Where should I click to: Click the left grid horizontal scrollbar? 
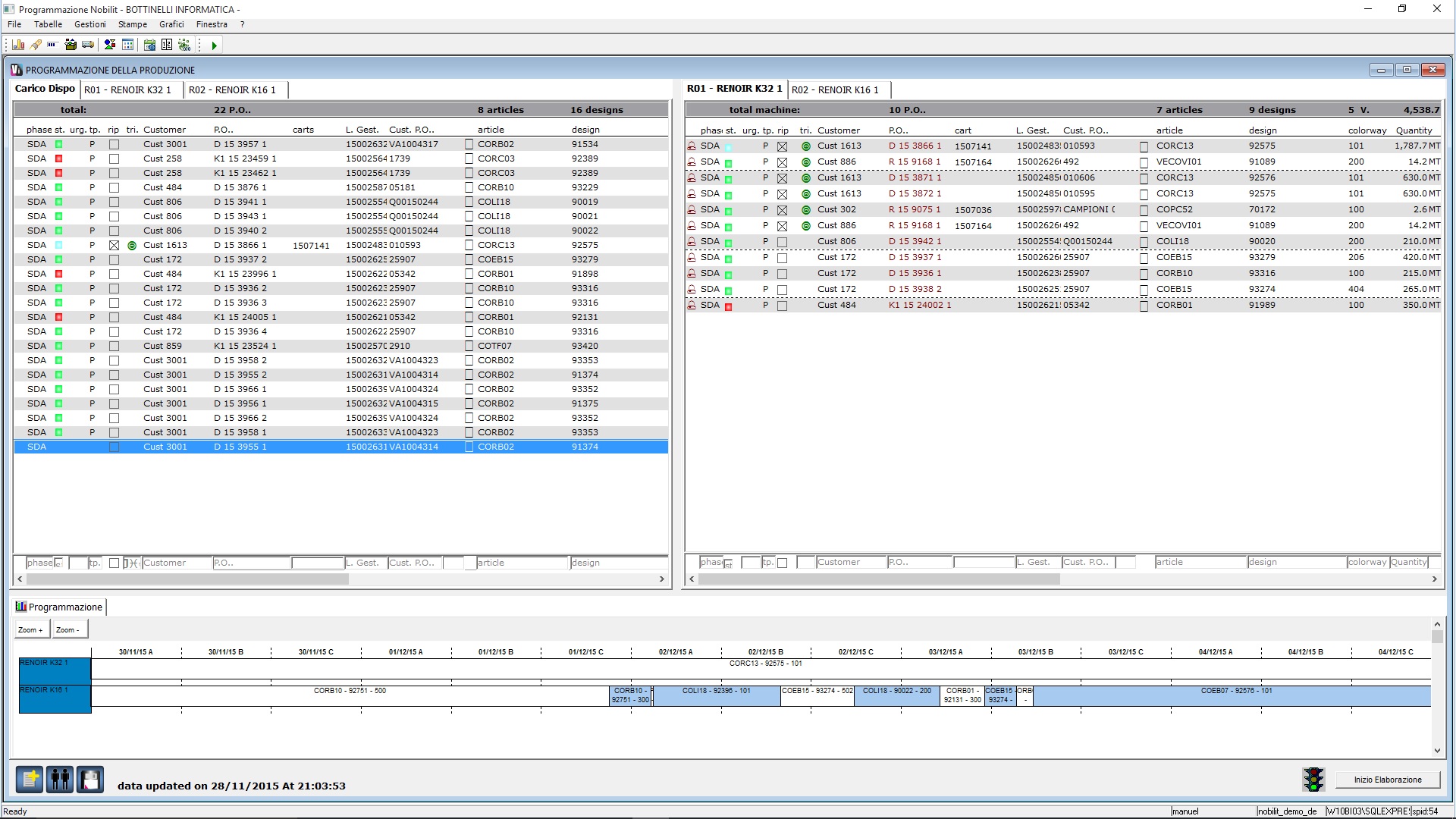point(187,579)
